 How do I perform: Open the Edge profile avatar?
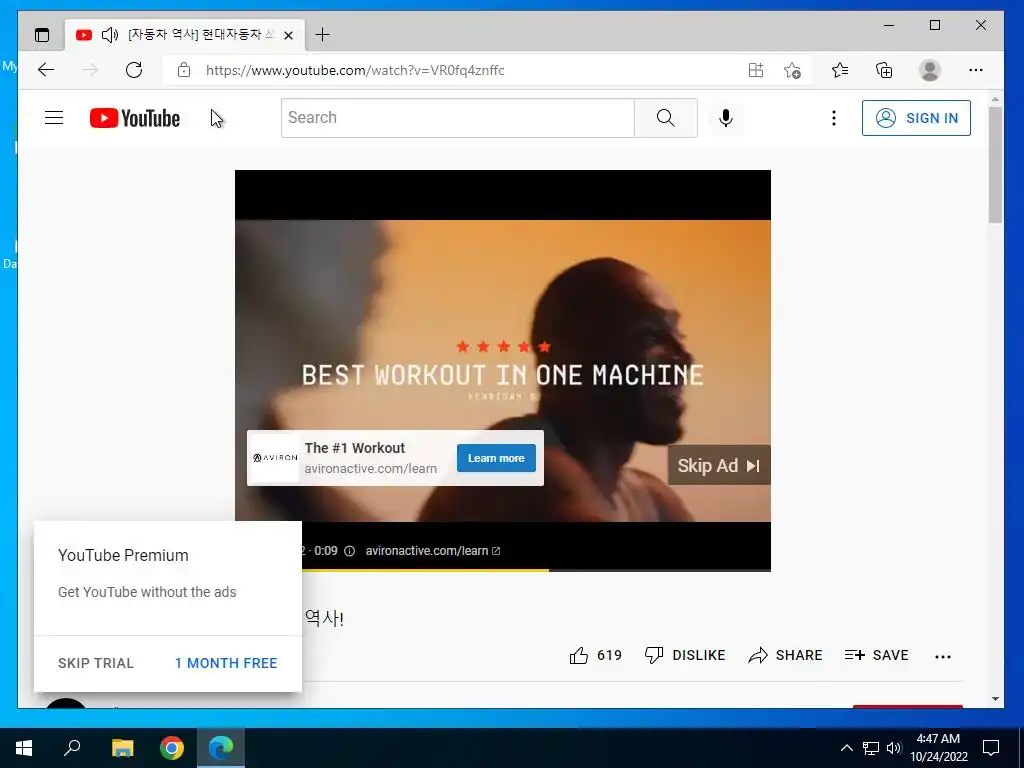pos(929,70)
